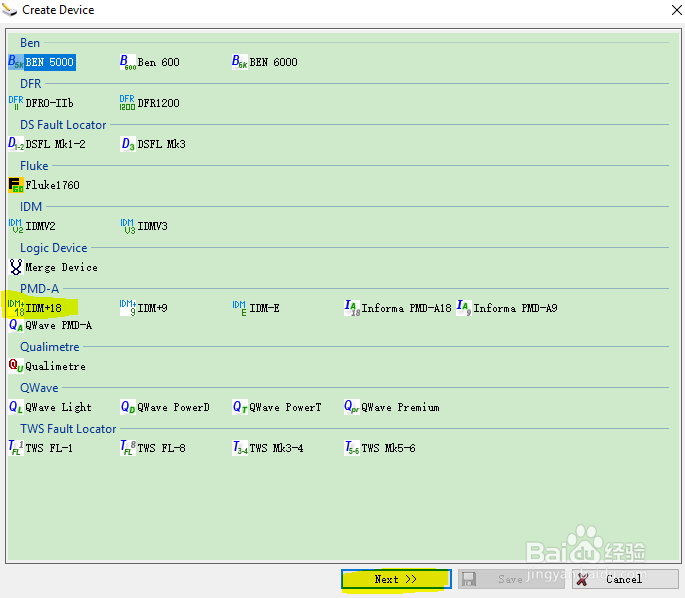Pick the IDMV3 device icon
Viewport: 685px width, 598px height.
coord(128,226)
